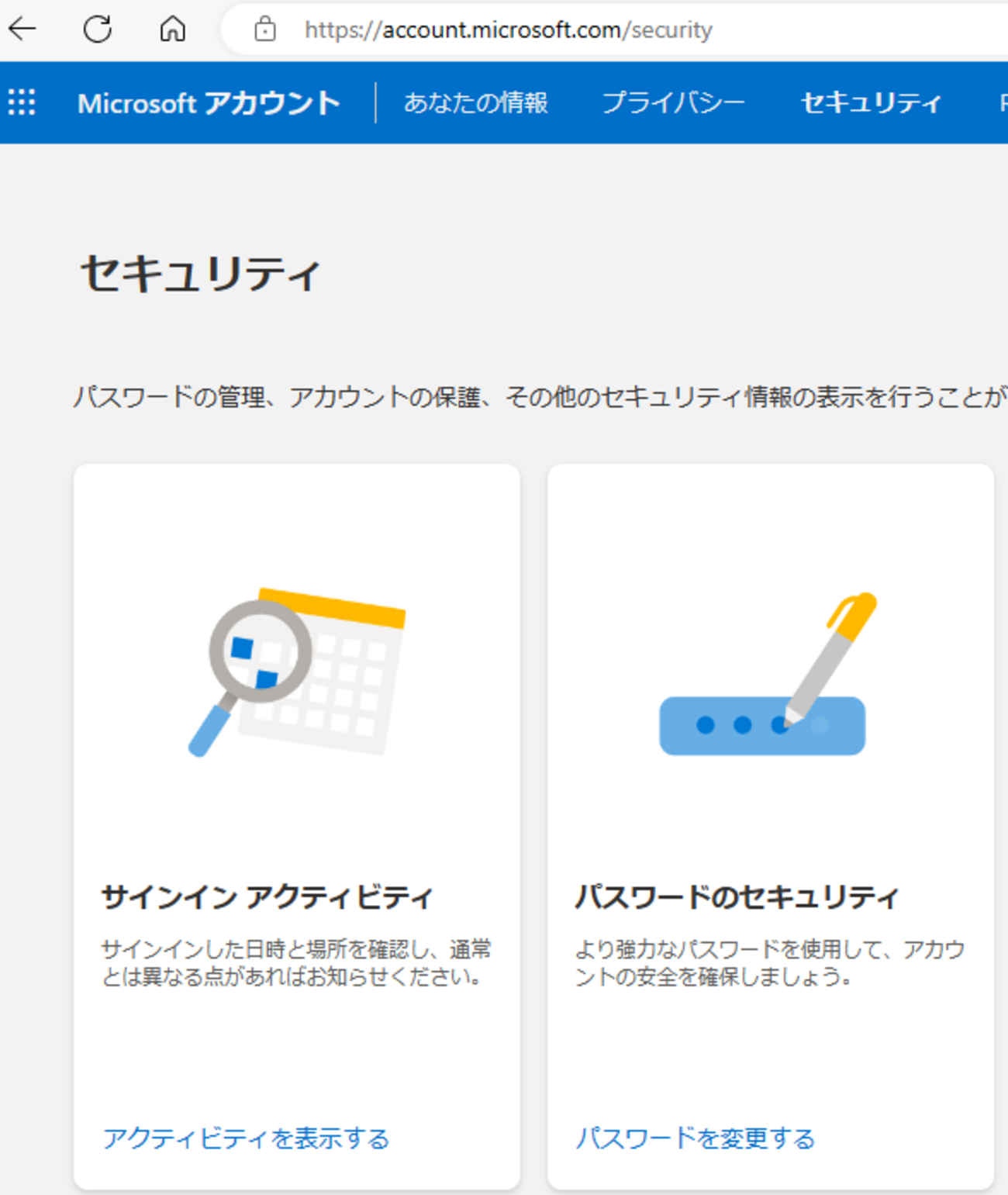Click the browser back arrow

(23, 29)
